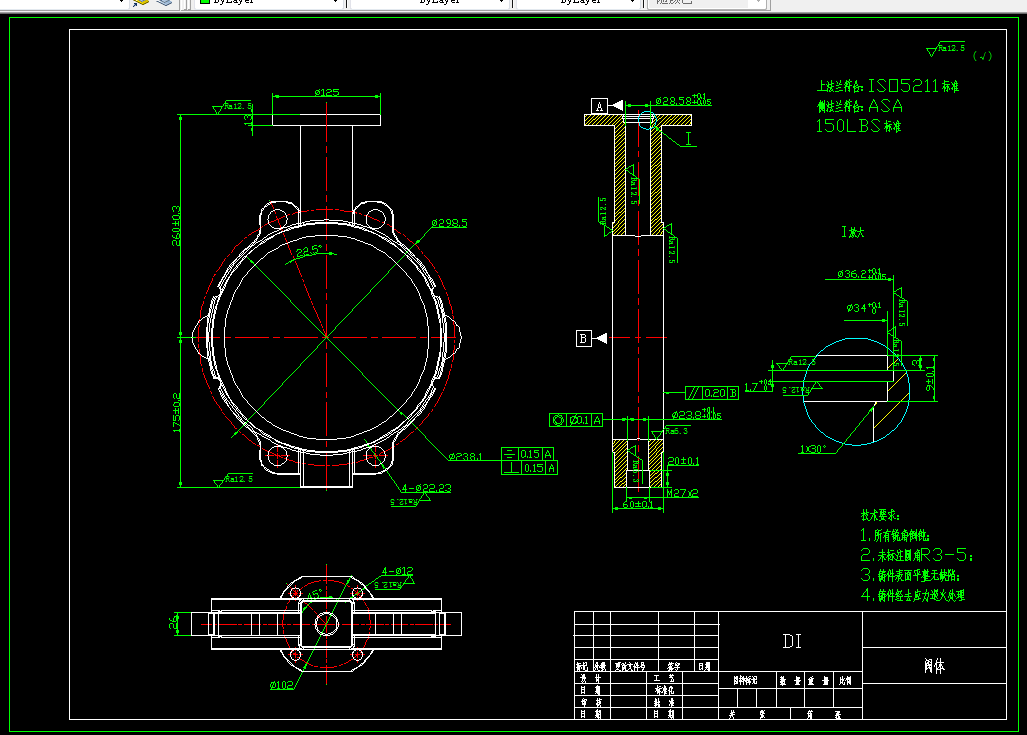Select the parallelism 0.20 B tolerance frame

click(x=712, y=392)
